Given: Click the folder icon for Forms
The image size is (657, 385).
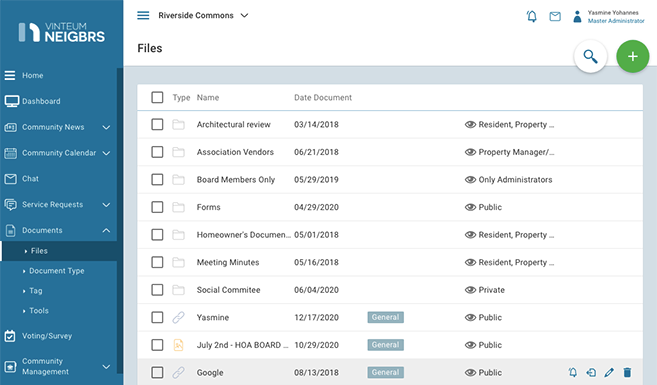Looking at the screenshot, I should pyautogui.click(x=178, y=207).
